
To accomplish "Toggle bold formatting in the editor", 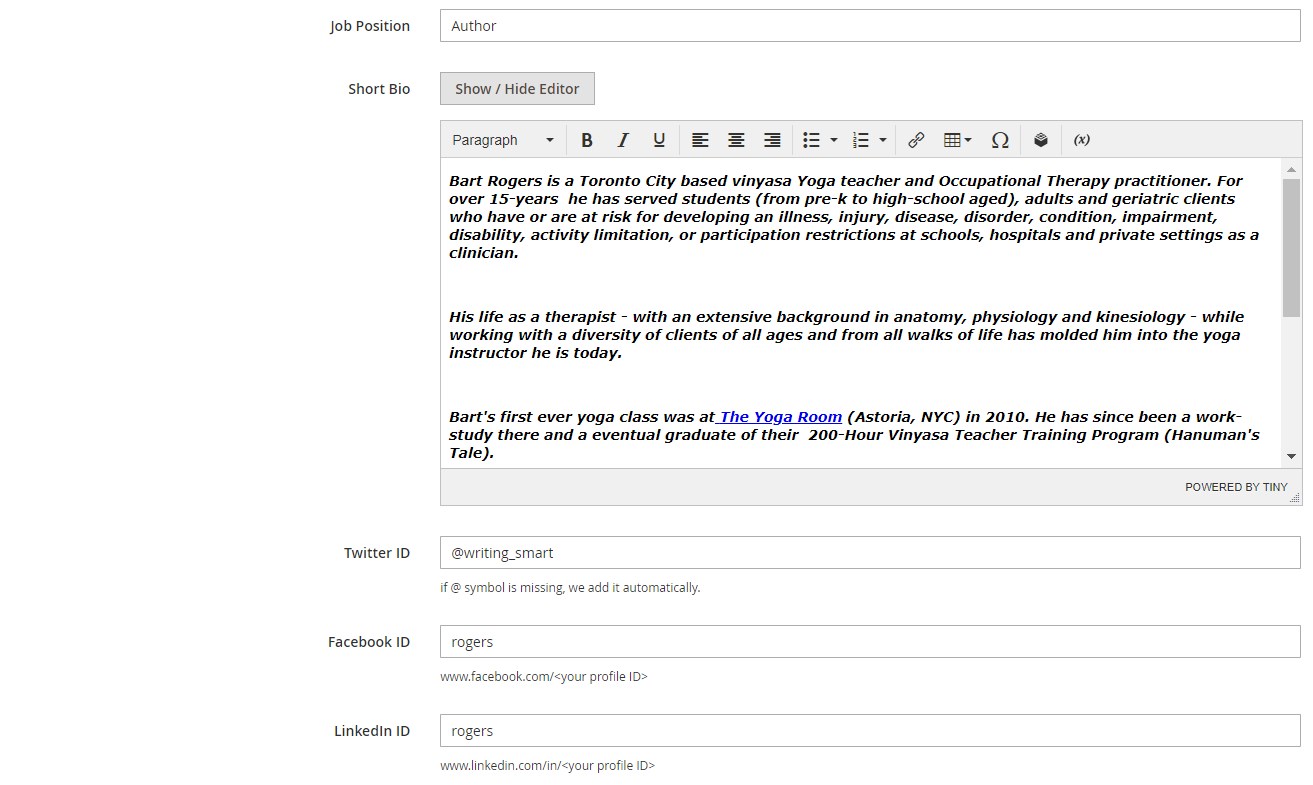I will [587, 140].
